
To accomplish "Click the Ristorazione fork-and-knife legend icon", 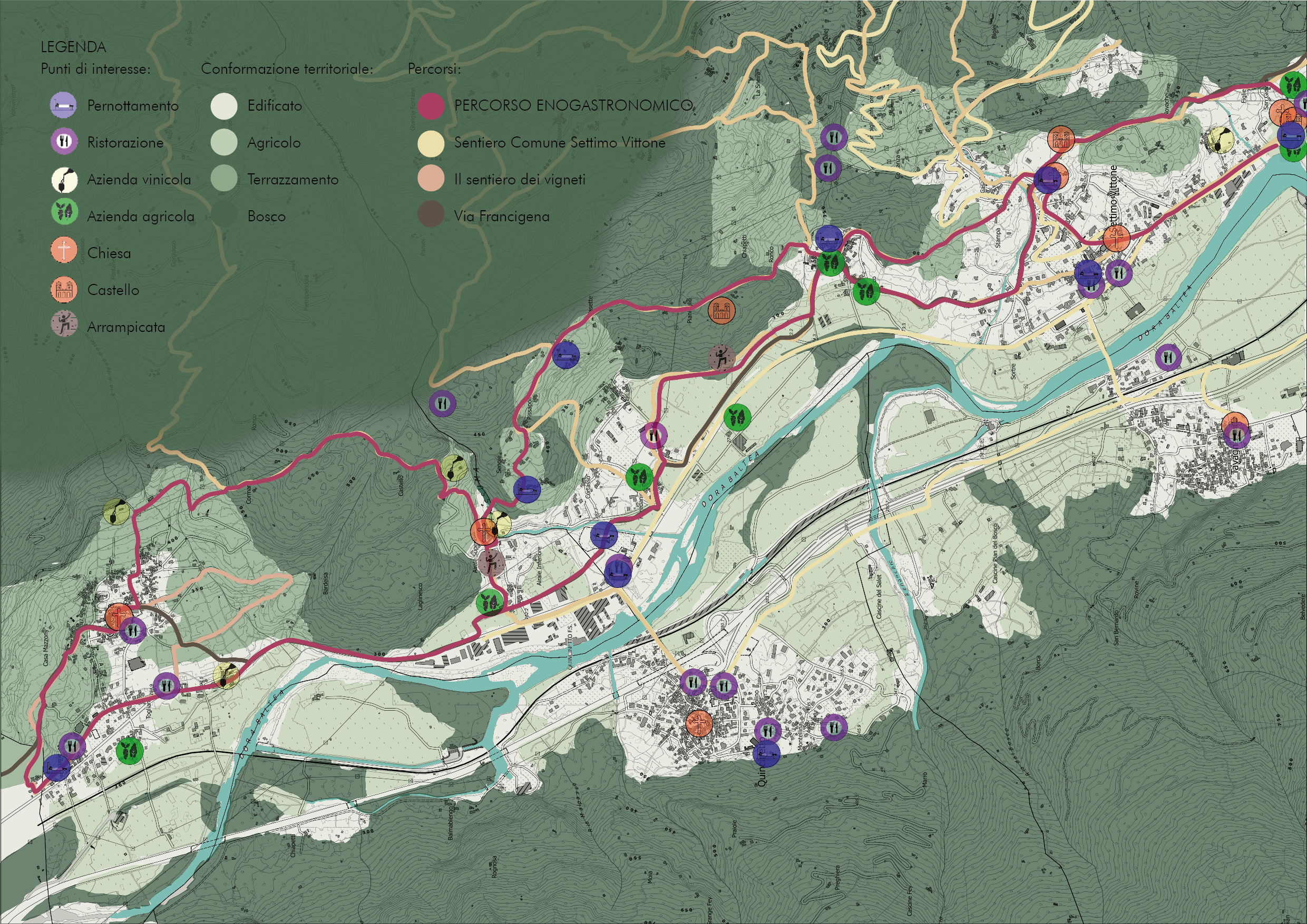I will [64, 141].
